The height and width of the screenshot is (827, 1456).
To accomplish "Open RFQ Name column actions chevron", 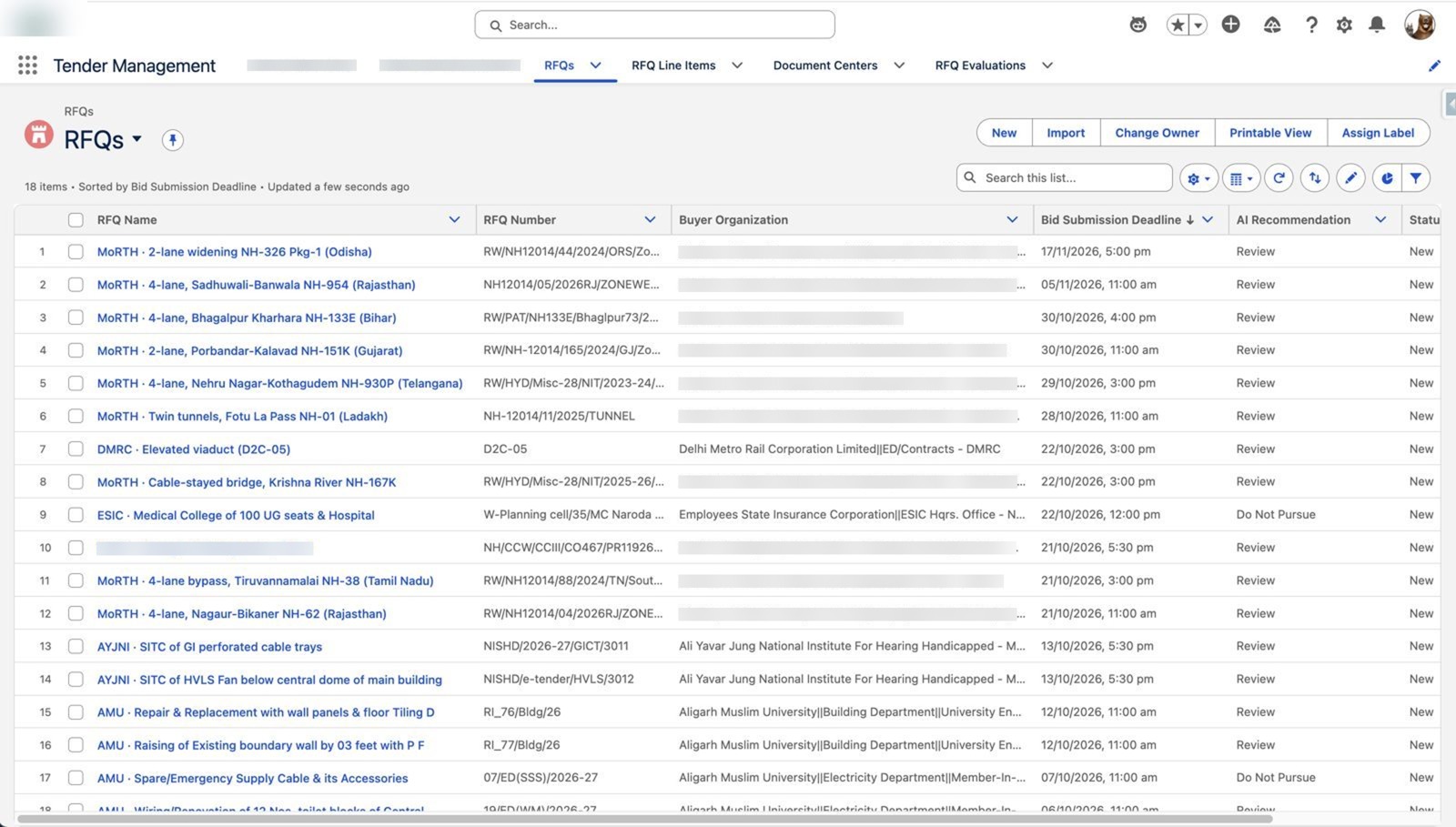I will 454,220.
